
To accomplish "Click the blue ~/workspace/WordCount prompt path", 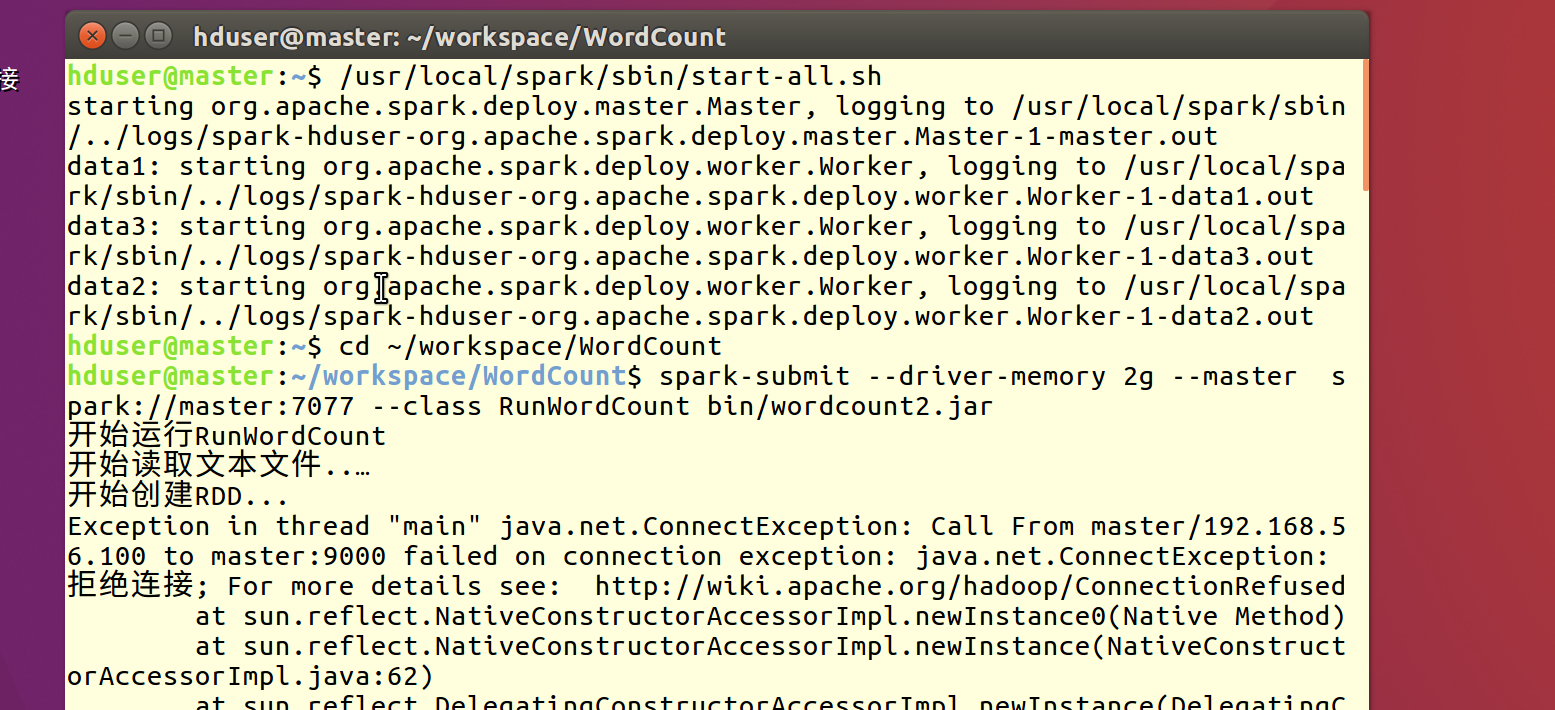I will [459, 376].
